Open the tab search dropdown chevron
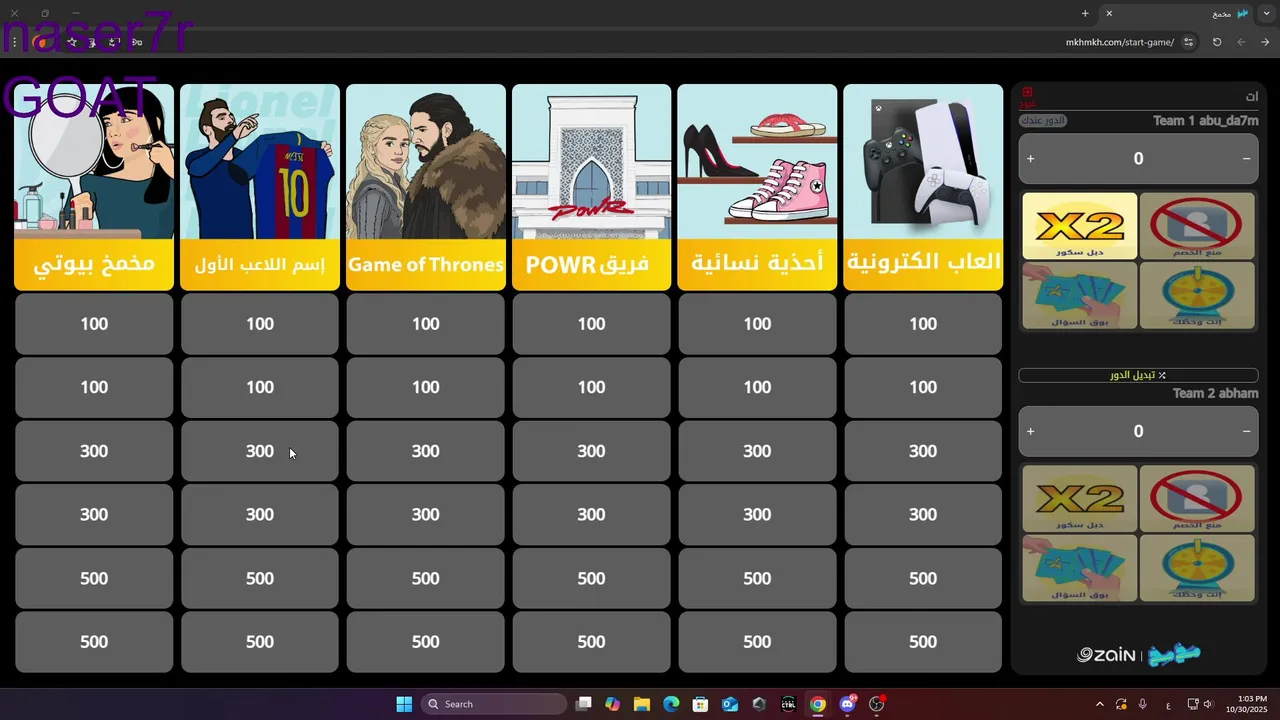Screen dimensions: 1280x720 [x=1266, y=13]
